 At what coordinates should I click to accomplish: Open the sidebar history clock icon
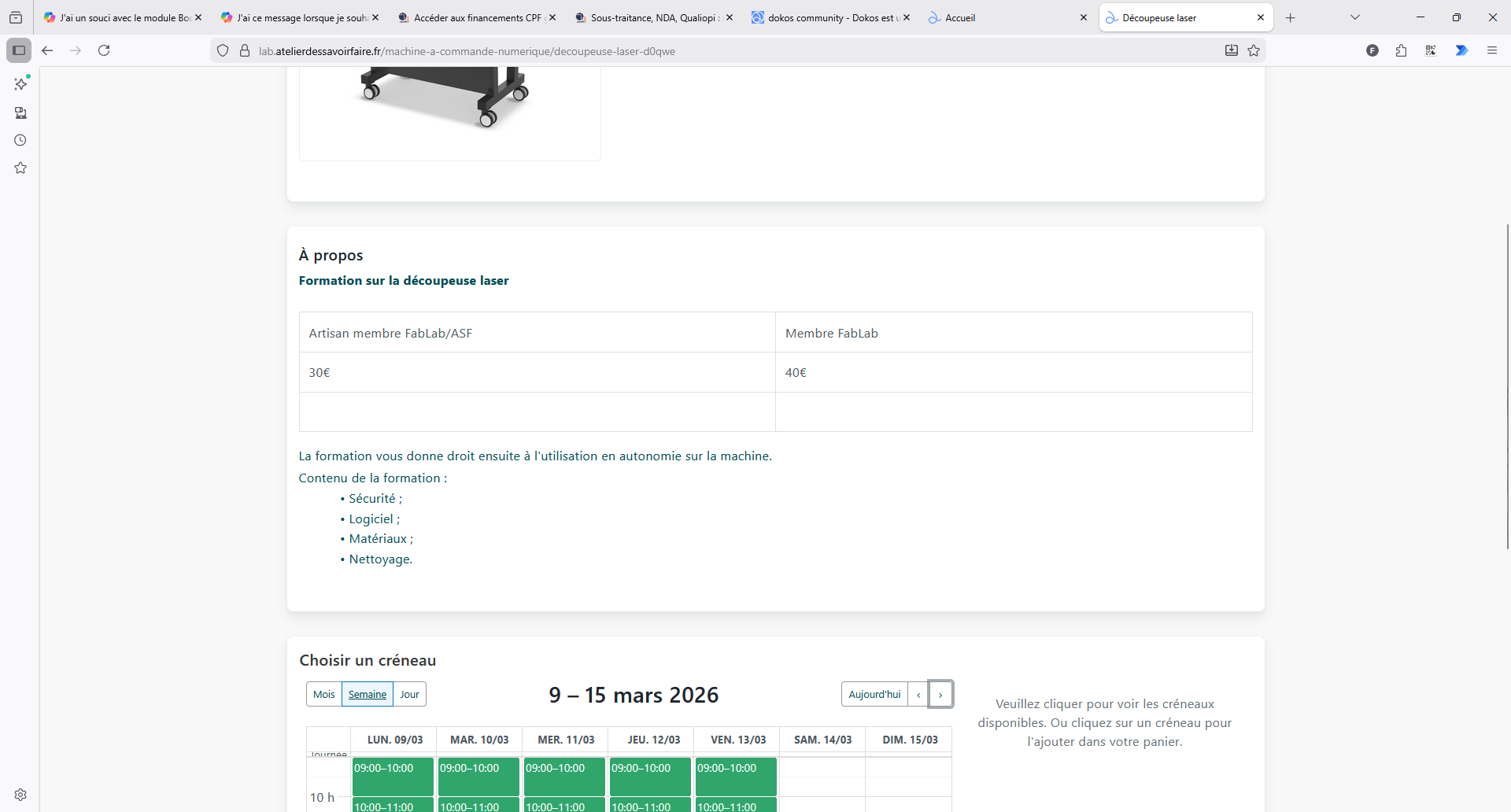pos(20,140)
